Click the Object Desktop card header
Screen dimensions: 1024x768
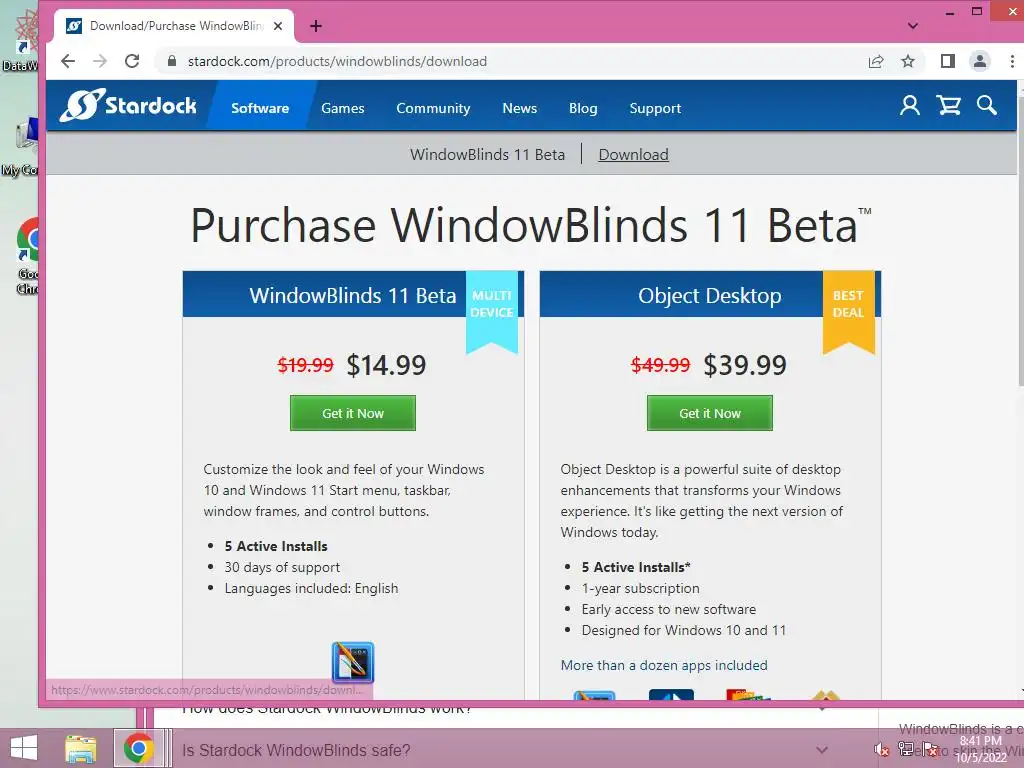710,295
